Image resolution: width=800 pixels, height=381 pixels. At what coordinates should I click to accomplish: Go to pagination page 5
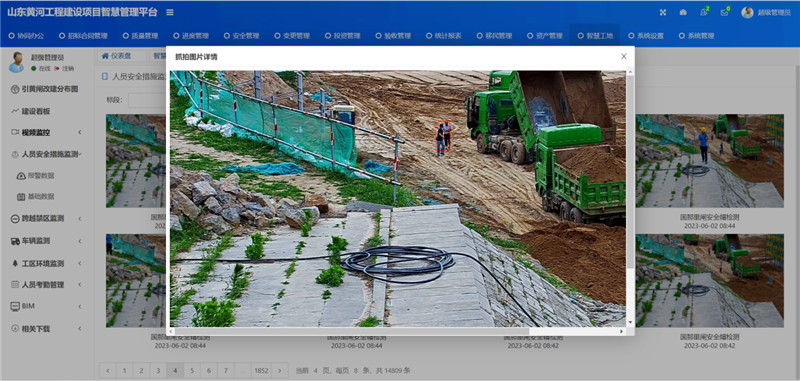pos(192,370)
